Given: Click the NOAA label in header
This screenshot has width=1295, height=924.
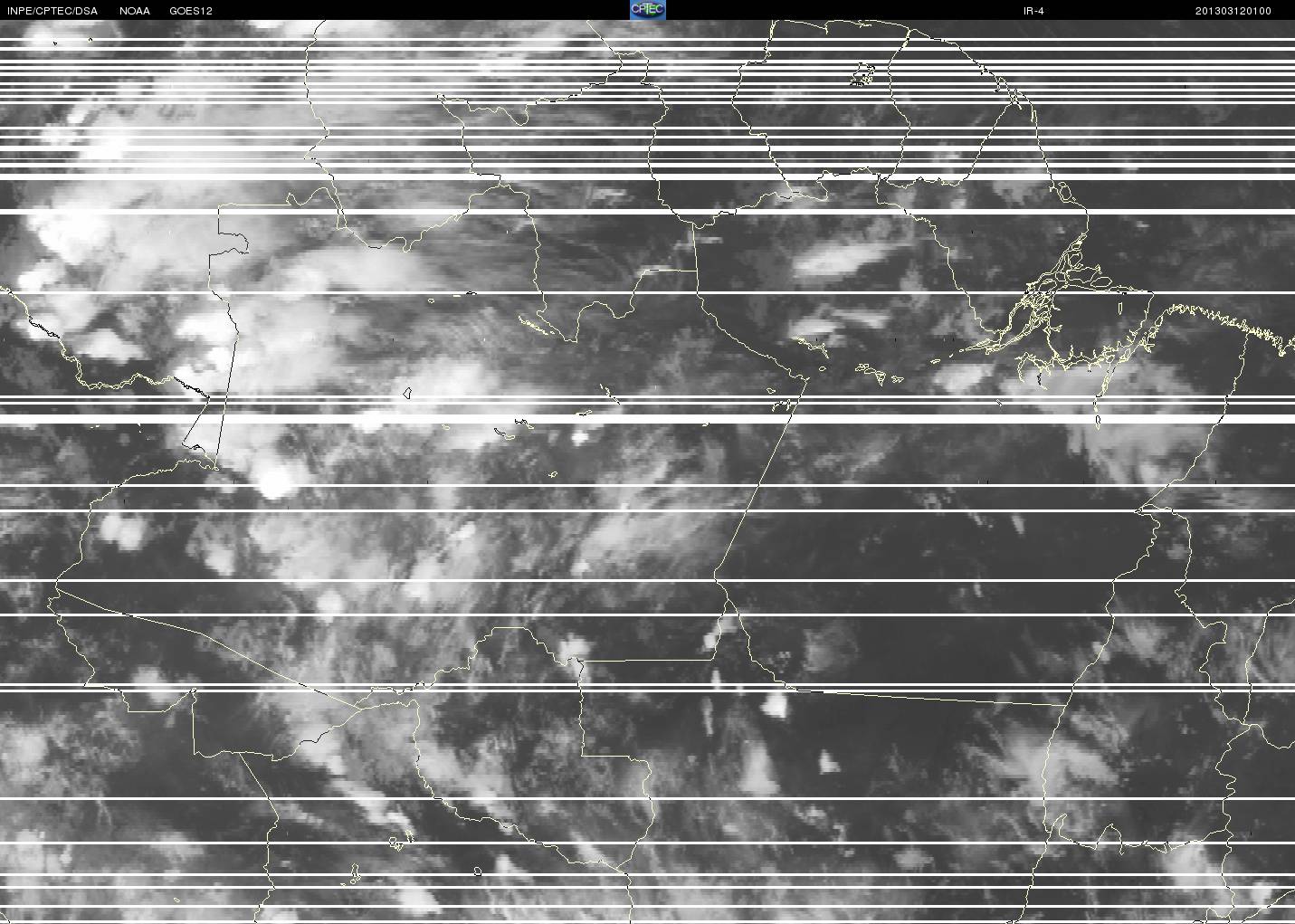Looking at the screenshot, I should tap(135, 11).
